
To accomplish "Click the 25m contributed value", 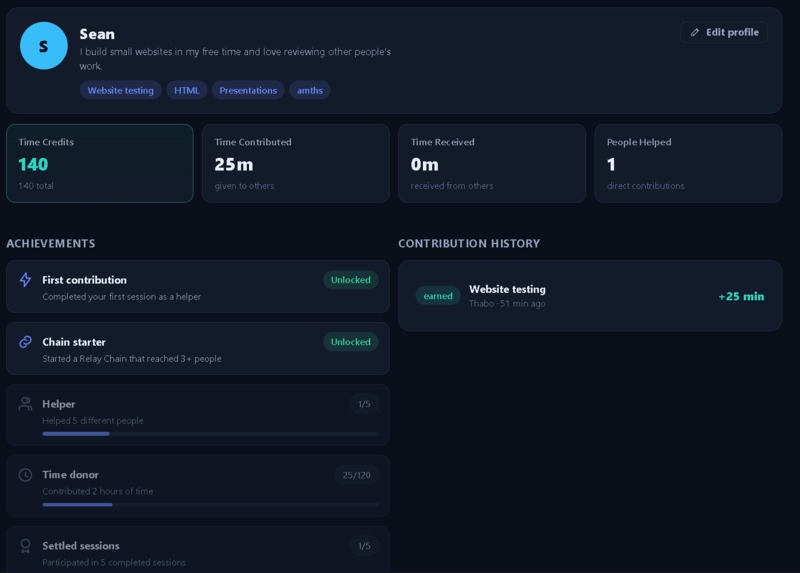I will coord(234,164).
